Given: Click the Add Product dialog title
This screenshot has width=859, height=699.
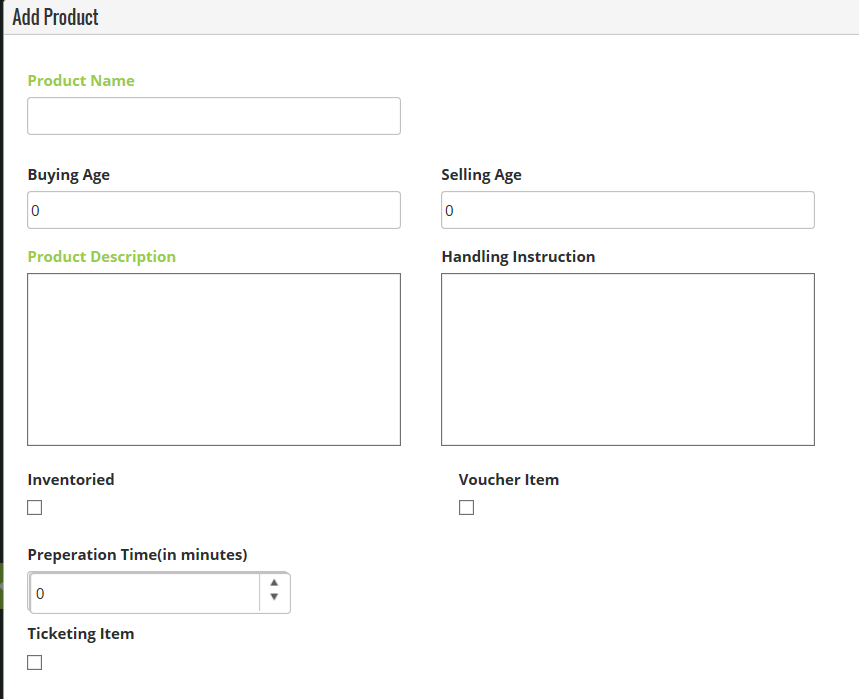Looking at the screenshot, I should pyautogui.click(x=56, y=17).
